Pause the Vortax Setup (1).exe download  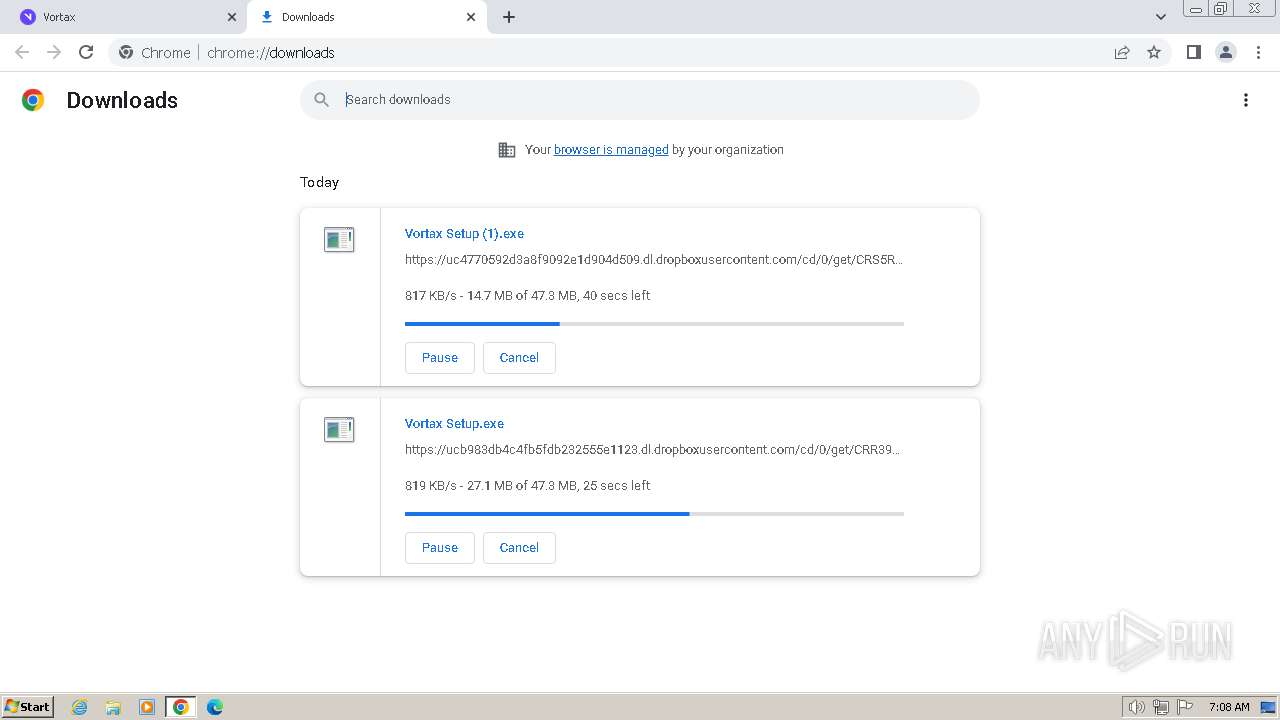click(x=440, y=358)
